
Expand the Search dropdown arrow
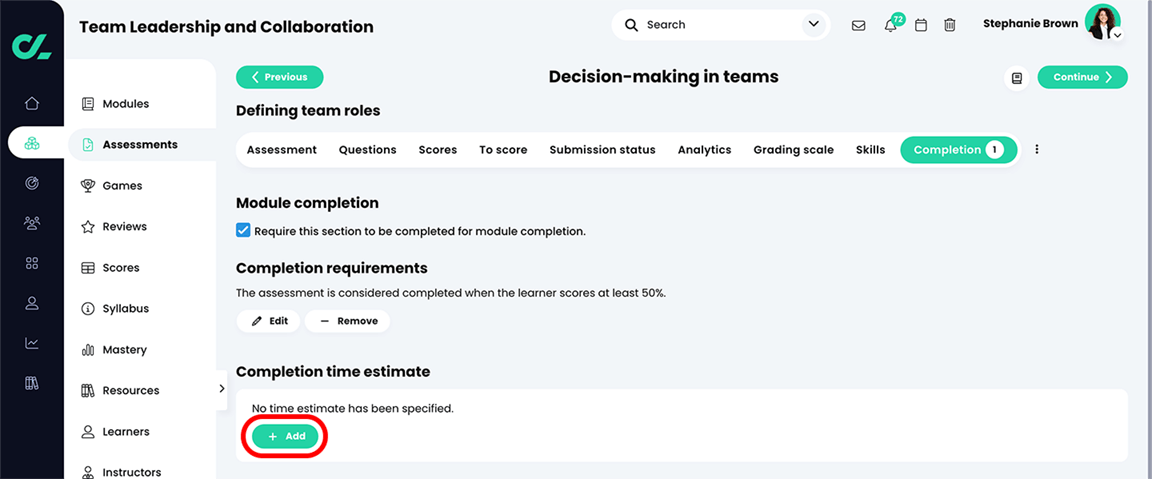pos(814,25)
